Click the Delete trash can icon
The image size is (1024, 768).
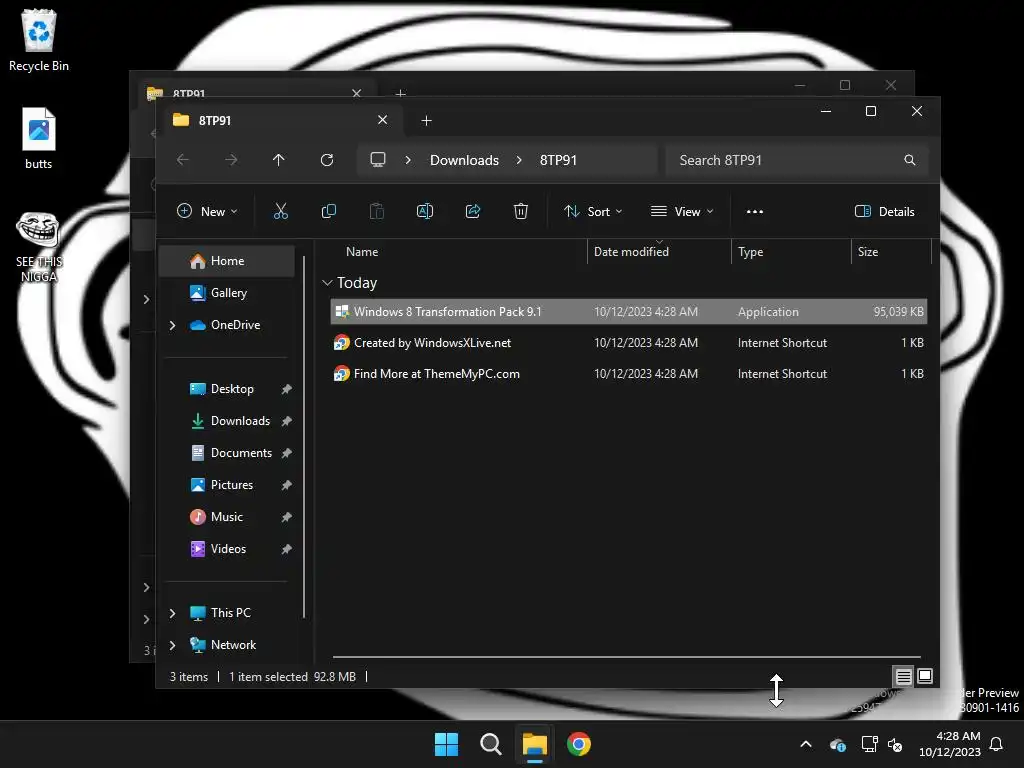(x=520, y=212)
